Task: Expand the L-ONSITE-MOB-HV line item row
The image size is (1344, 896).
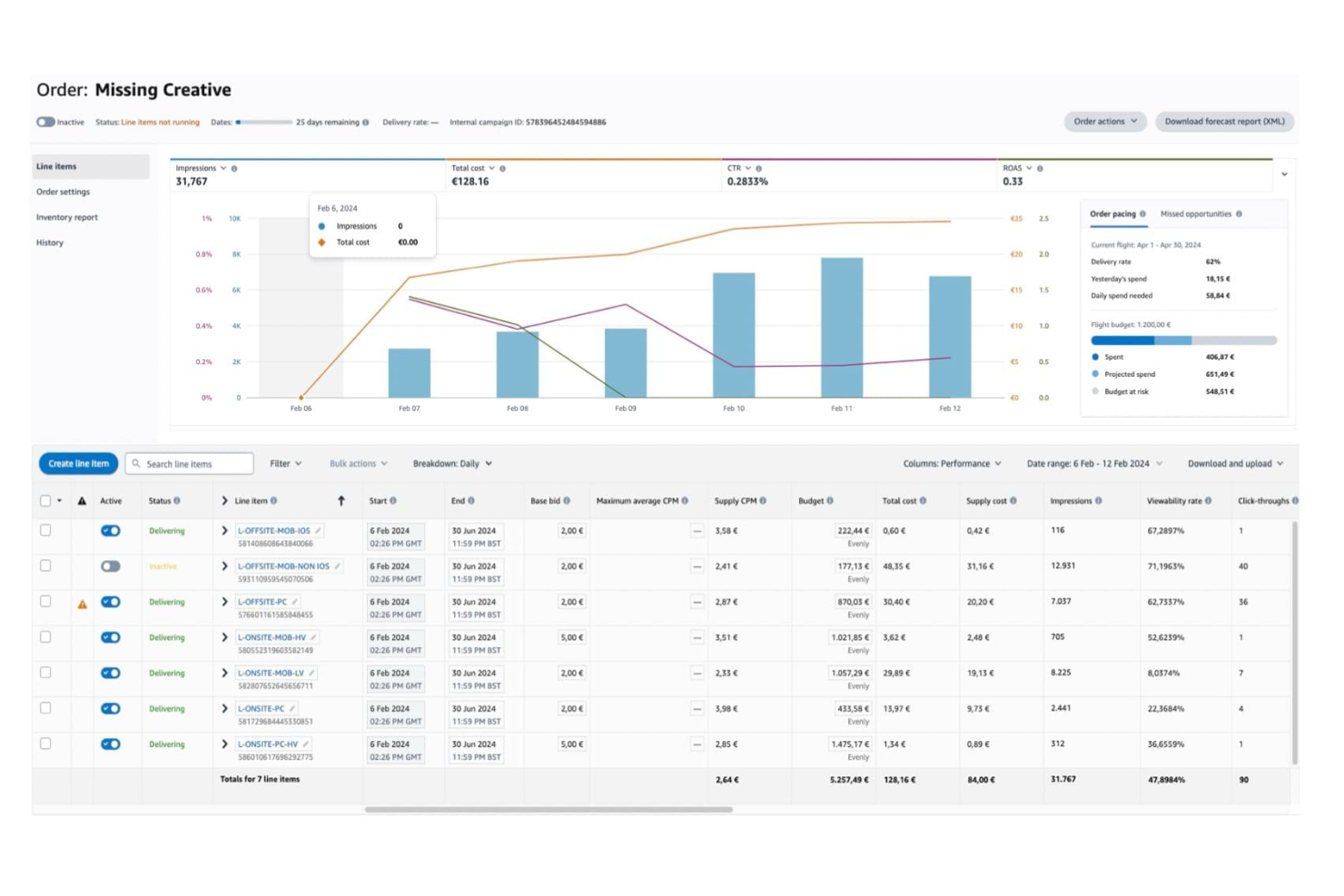Action: [x=225, y=637]
